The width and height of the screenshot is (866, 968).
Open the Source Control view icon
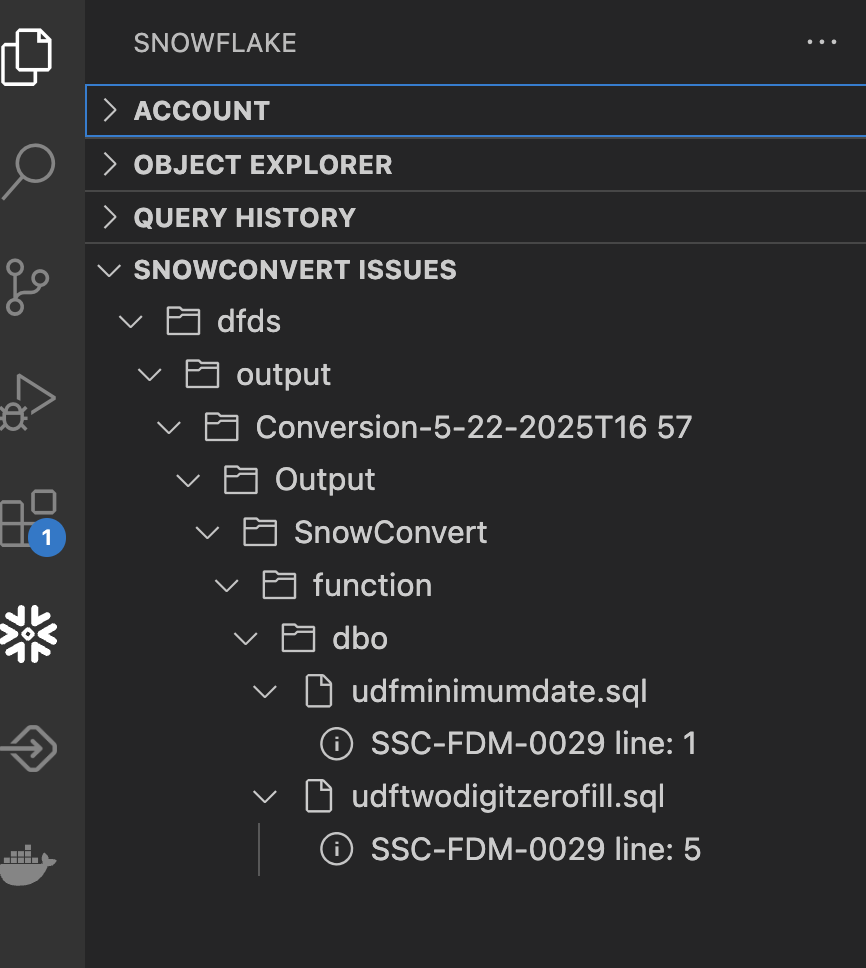click(x=28, y=286)
